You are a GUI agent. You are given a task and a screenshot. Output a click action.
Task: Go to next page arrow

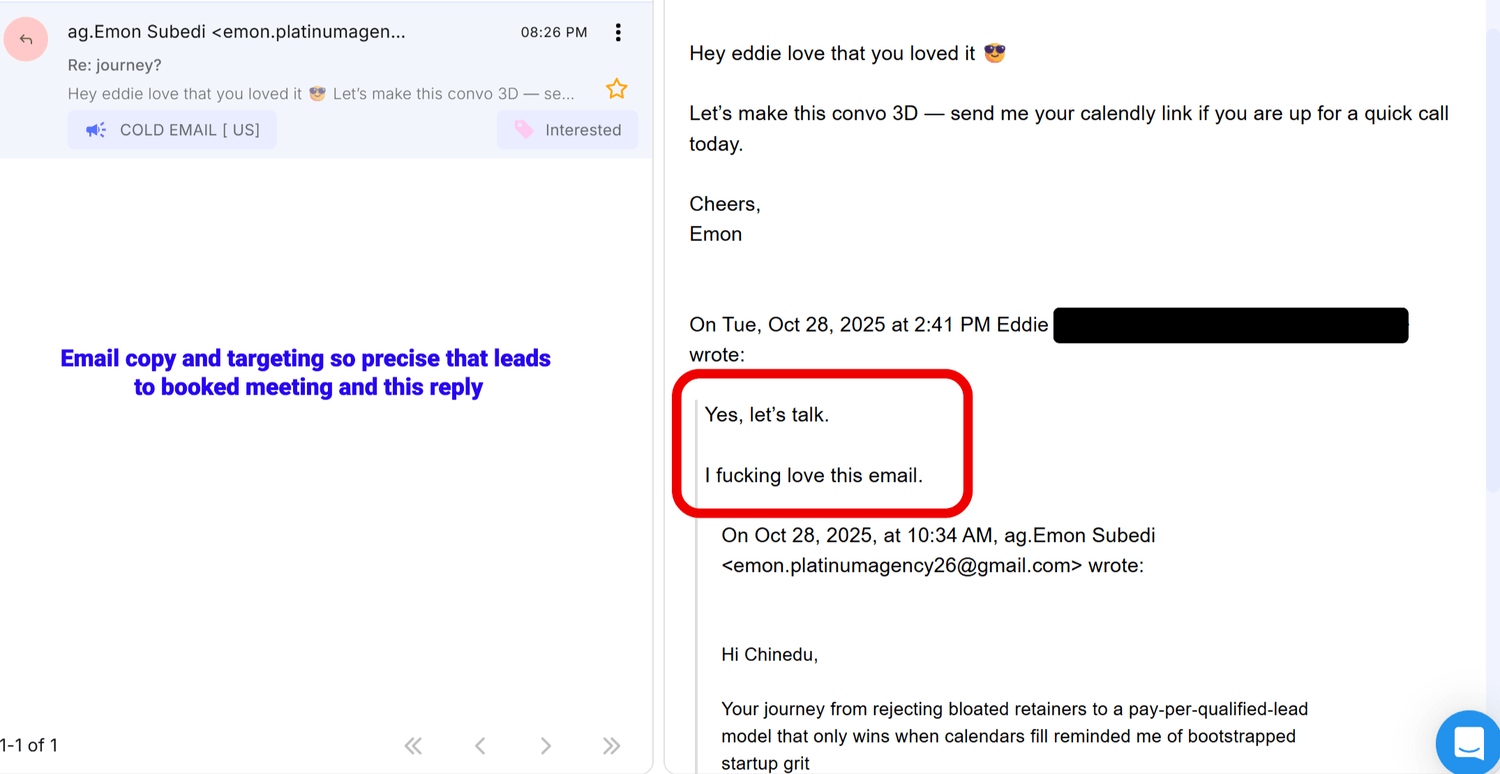click(x=545, y=745)
